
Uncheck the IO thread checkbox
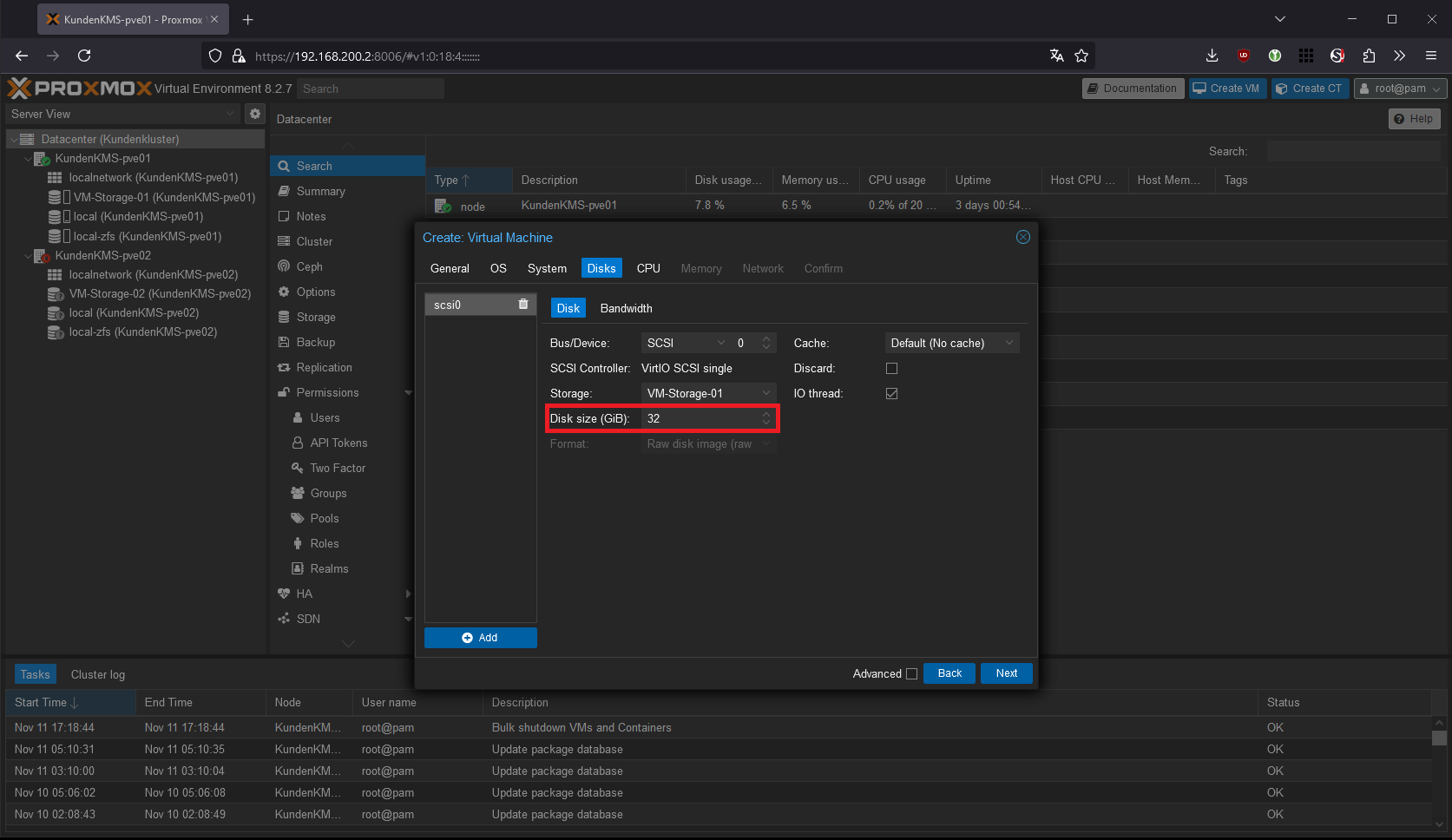(891, 394)
